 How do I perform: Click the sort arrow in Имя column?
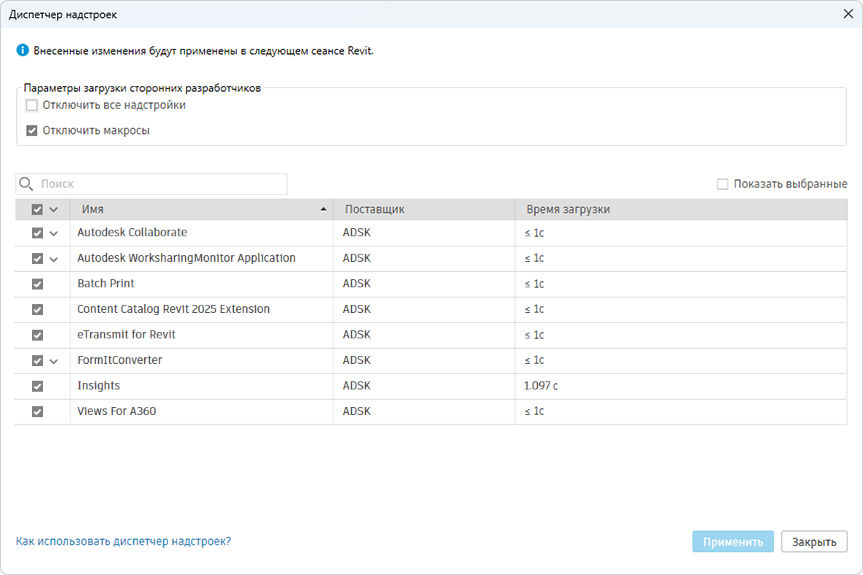[x=323, y=209]
